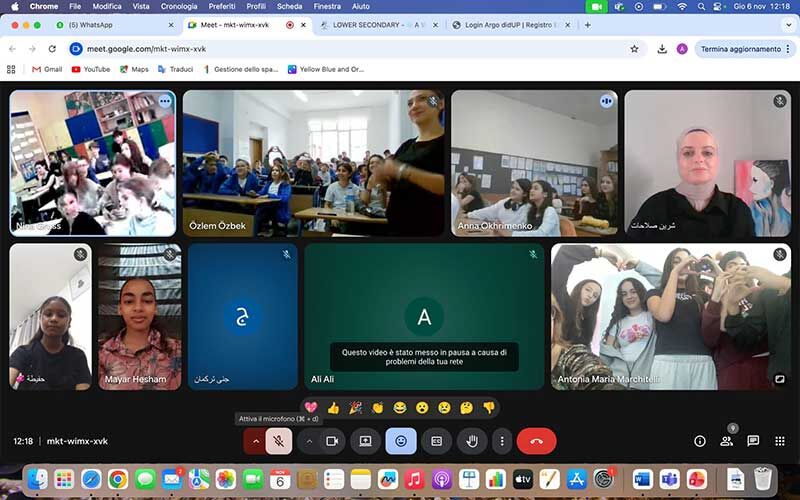The width and height of the screenshot is (800, 500).
Task: Send the surprised face reaction
Action: [x=422, y=408]
